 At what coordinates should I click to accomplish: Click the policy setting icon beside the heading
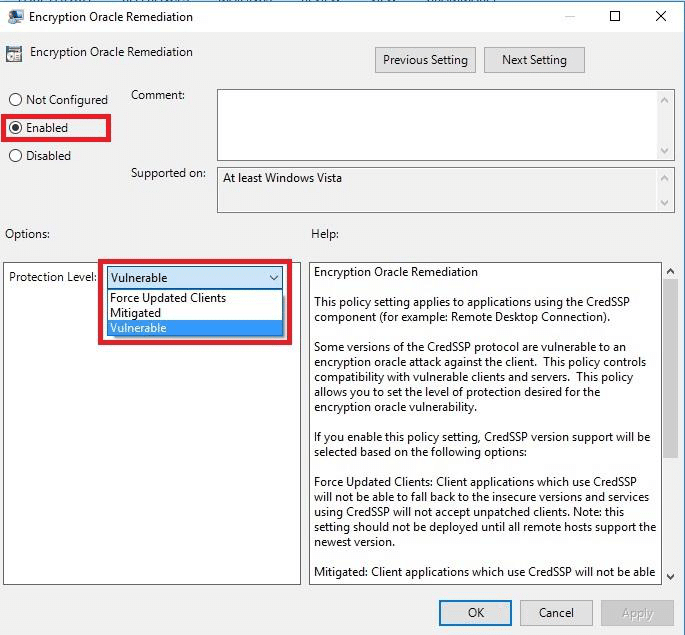point(15,53)
